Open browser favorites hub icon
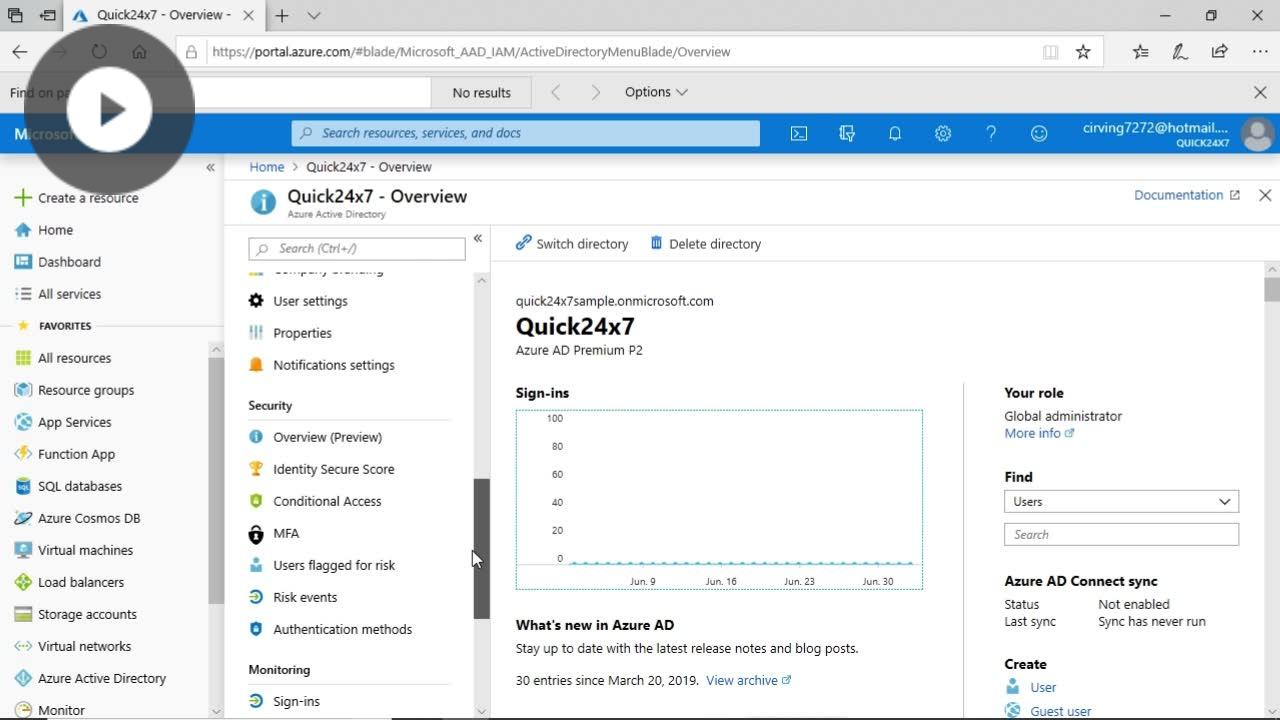The height and width of the screenshot is (720, 1280). pos(1141,52)
